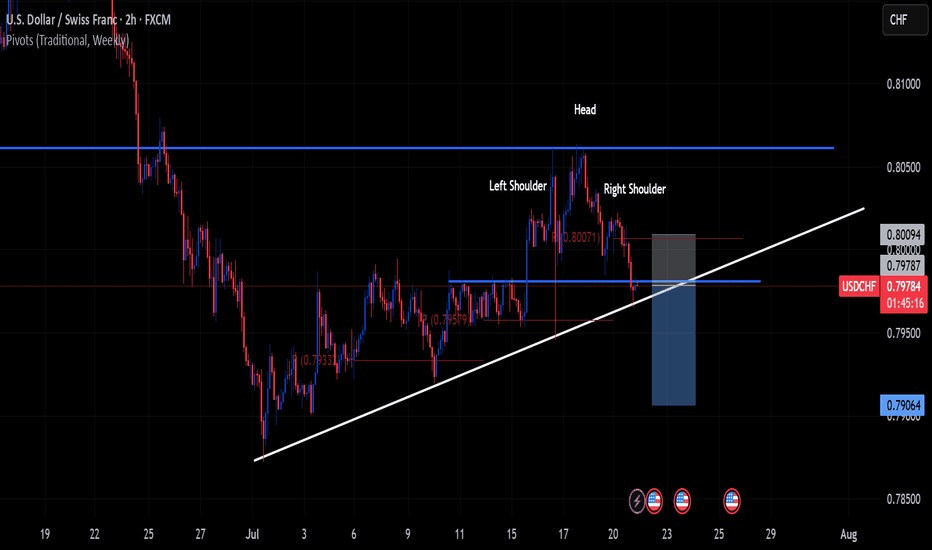The image size is (932, 550).
Task: Click the '15' date on the time axis
Action: (x=511, y=534)
